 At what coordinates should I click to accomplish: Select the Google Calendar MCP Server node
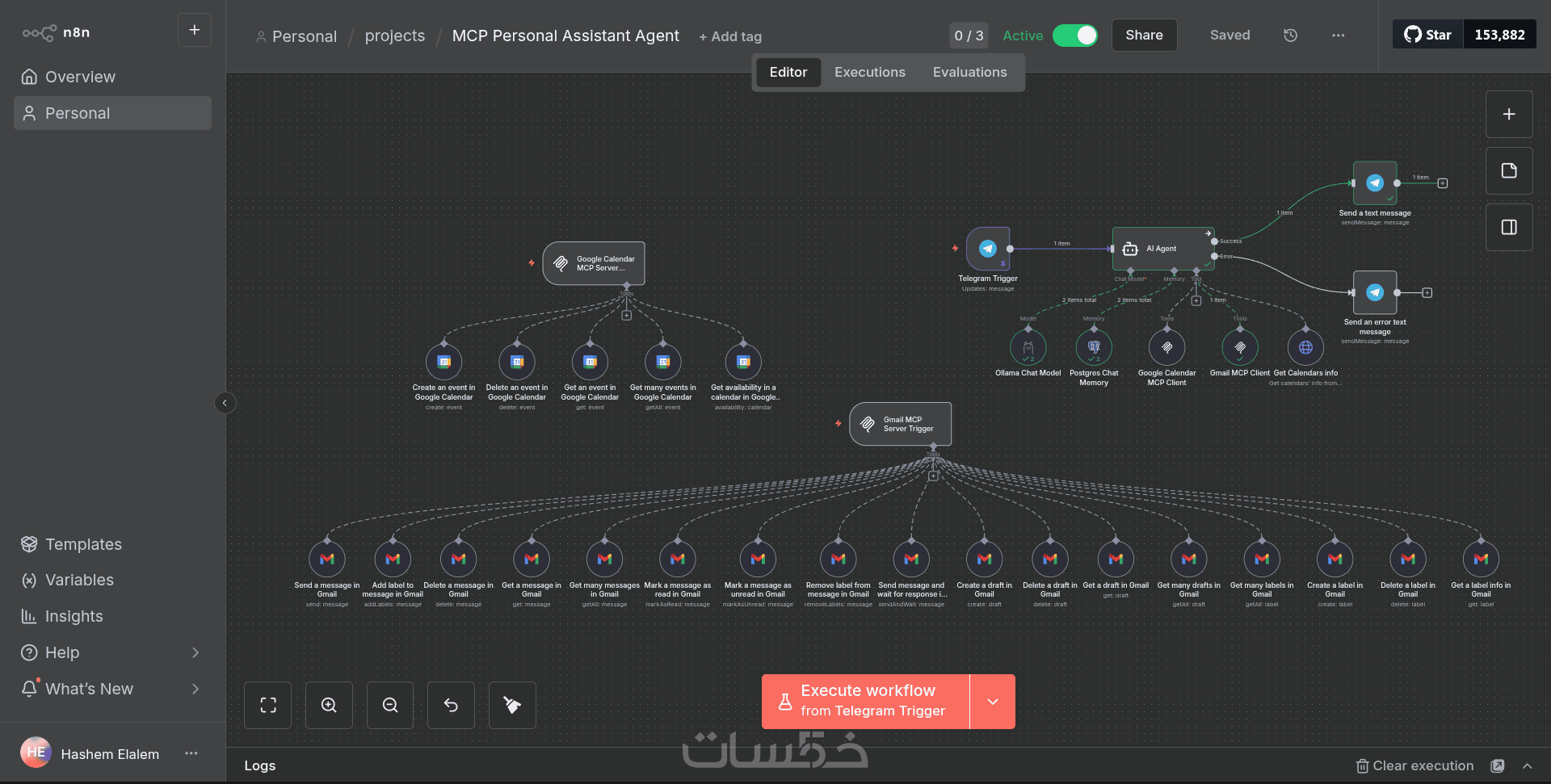click(594, 263)
